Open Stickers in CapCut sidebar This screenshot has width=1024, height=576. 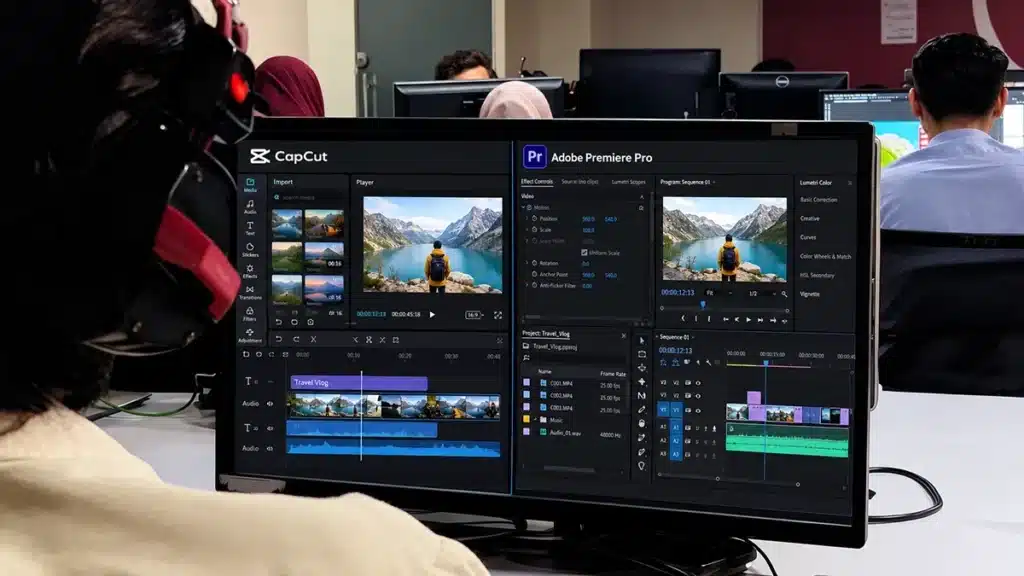pos(250,250)
